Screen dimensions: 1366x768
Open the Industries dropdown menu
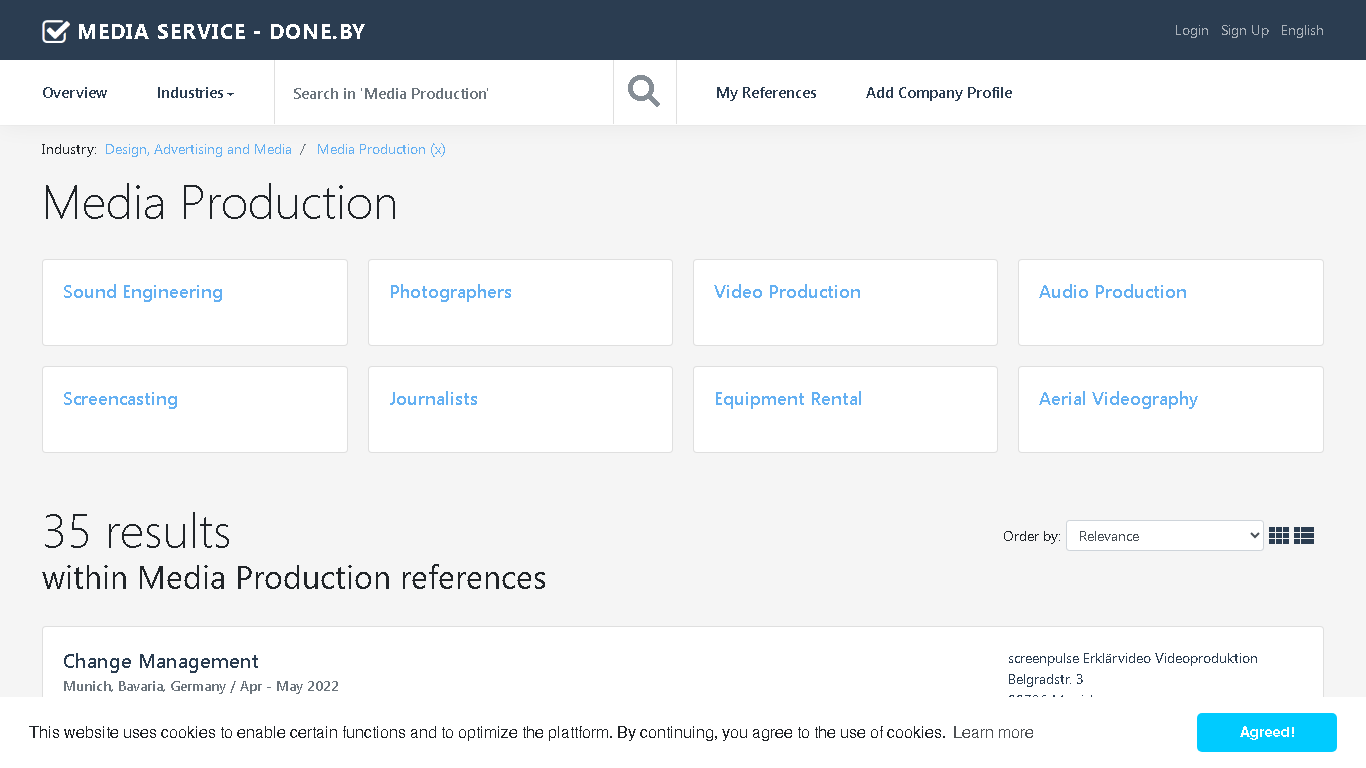(x=195, y=93)
